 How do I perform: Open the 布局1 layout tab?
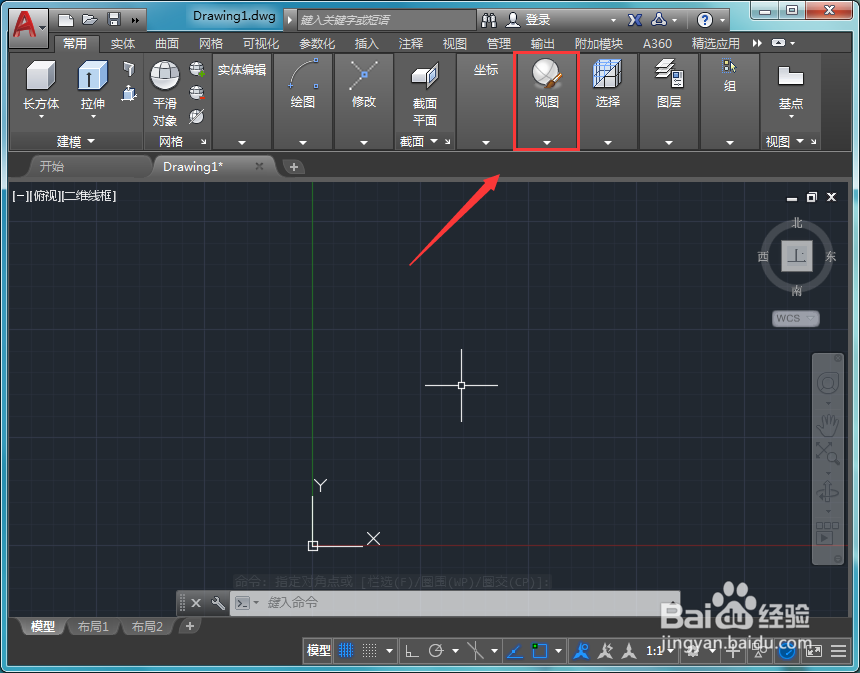[x=93, y=626]
